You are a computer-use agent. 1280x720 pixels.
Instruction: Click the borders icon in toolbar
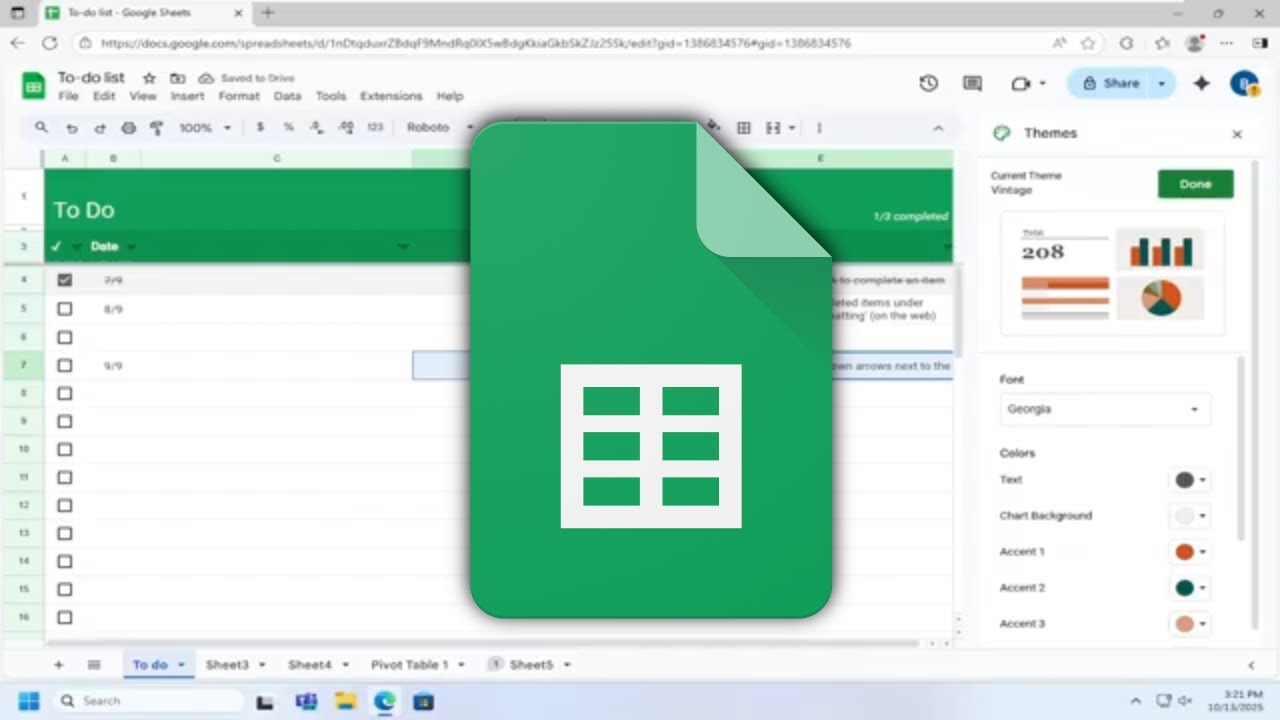(x=743, y=128)
